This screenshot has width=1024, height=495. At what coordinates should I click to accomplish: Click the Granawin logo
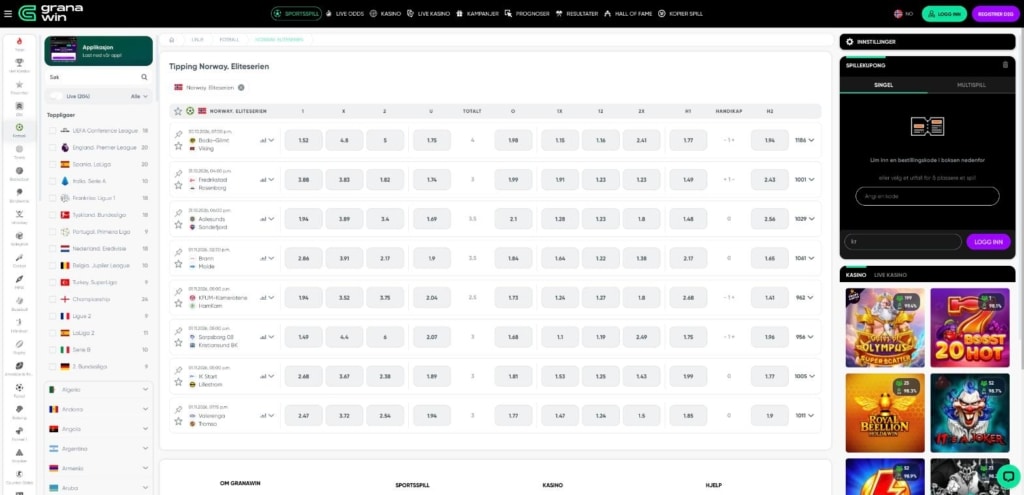pyautogui.click(x=50, y=12)
